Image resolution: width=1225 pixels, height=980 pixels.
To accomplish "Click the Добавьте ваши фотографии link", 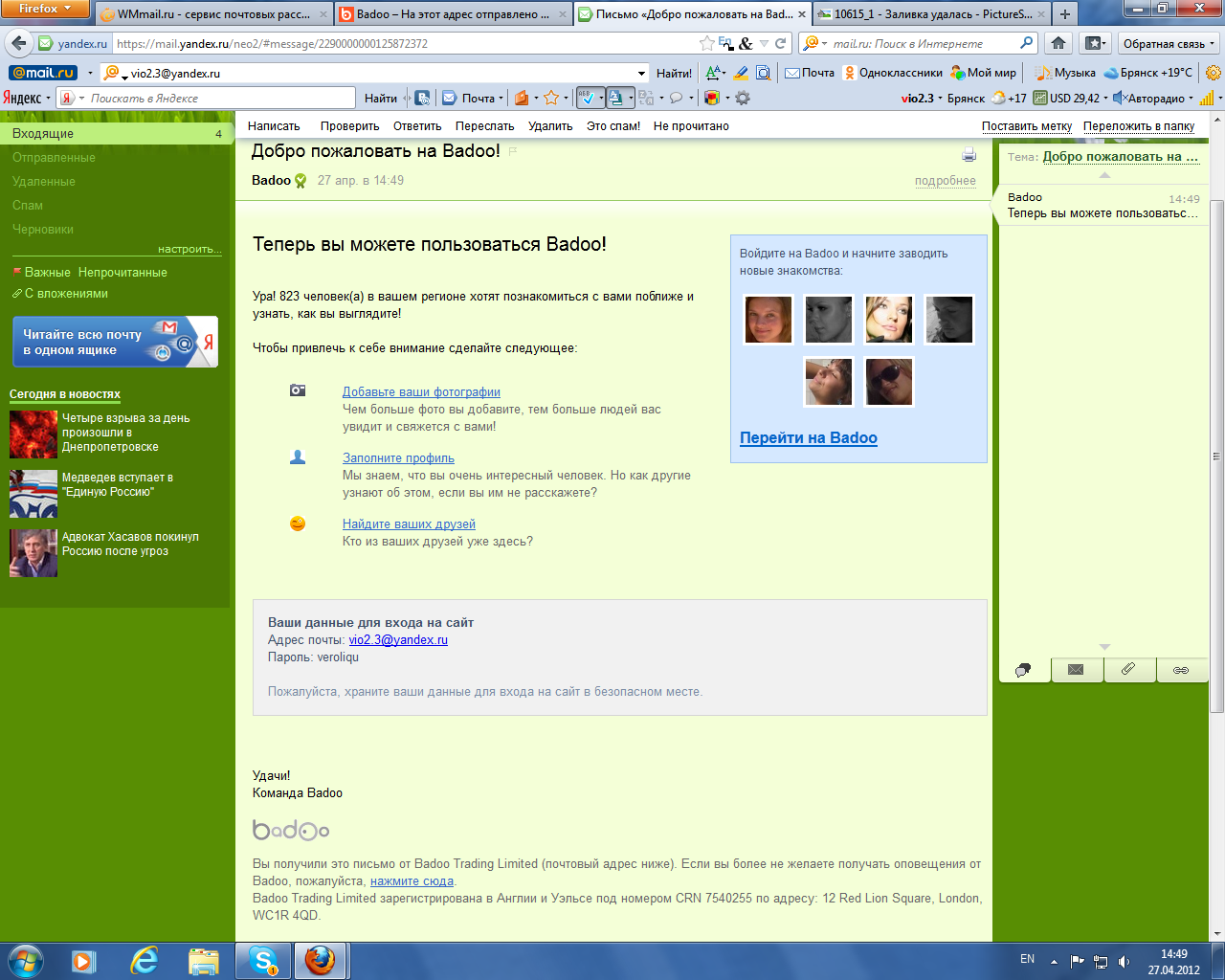I will 421,391.
